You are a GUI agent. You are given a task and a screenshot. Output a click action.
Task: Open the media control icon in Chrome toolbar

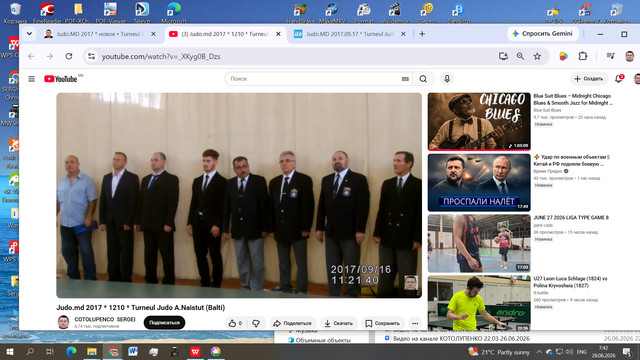pyautogui.click(x=611, y=56)
